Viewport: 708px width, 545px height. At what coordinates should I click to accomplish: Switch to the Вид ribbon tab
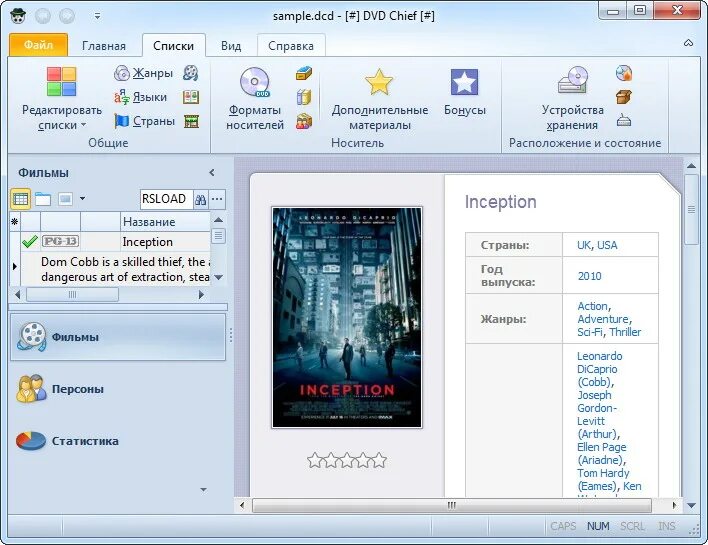tap(231, 46)
